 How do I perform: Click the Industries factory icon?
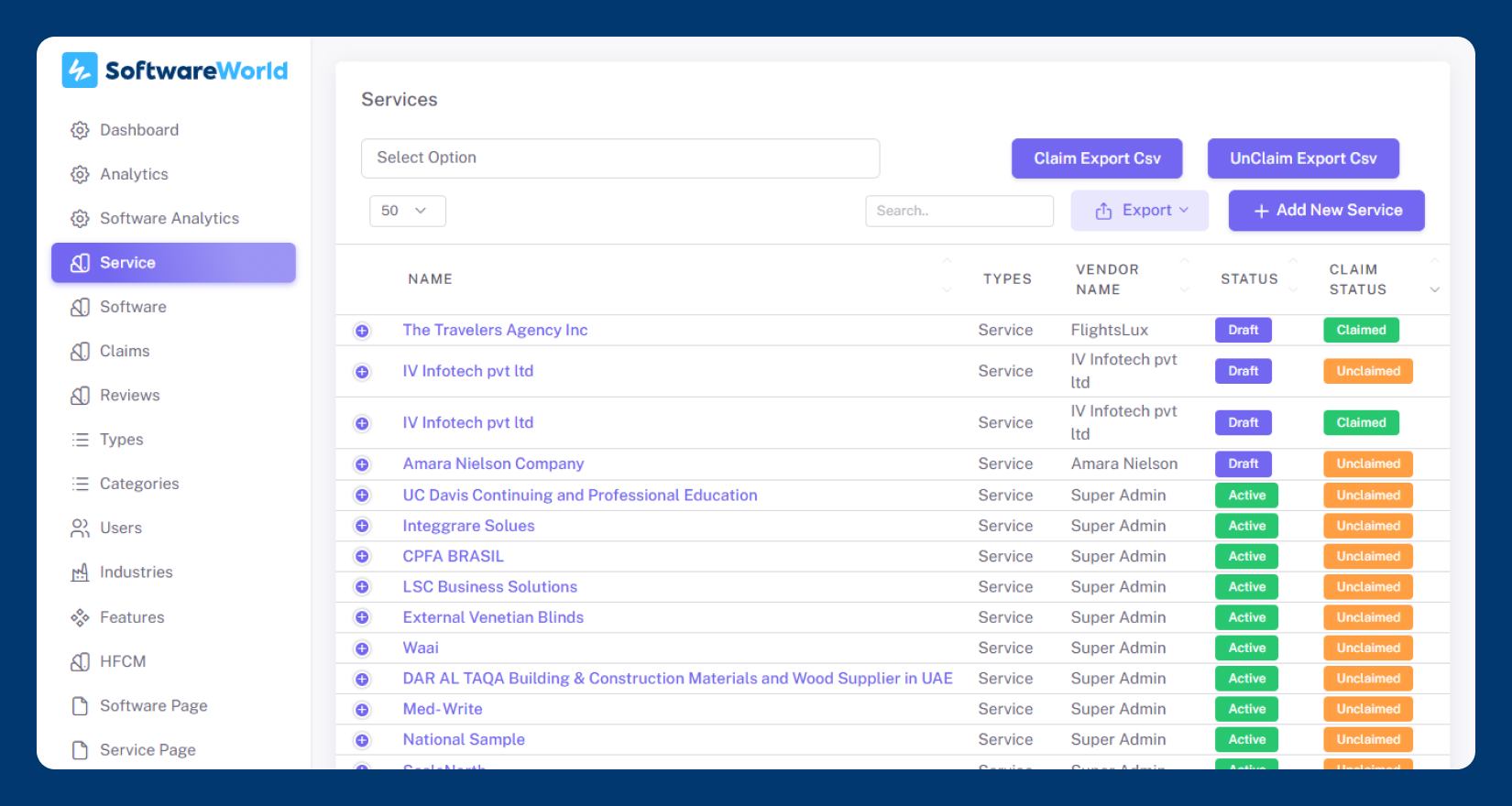pyautogui.click(x=81, y=572)
